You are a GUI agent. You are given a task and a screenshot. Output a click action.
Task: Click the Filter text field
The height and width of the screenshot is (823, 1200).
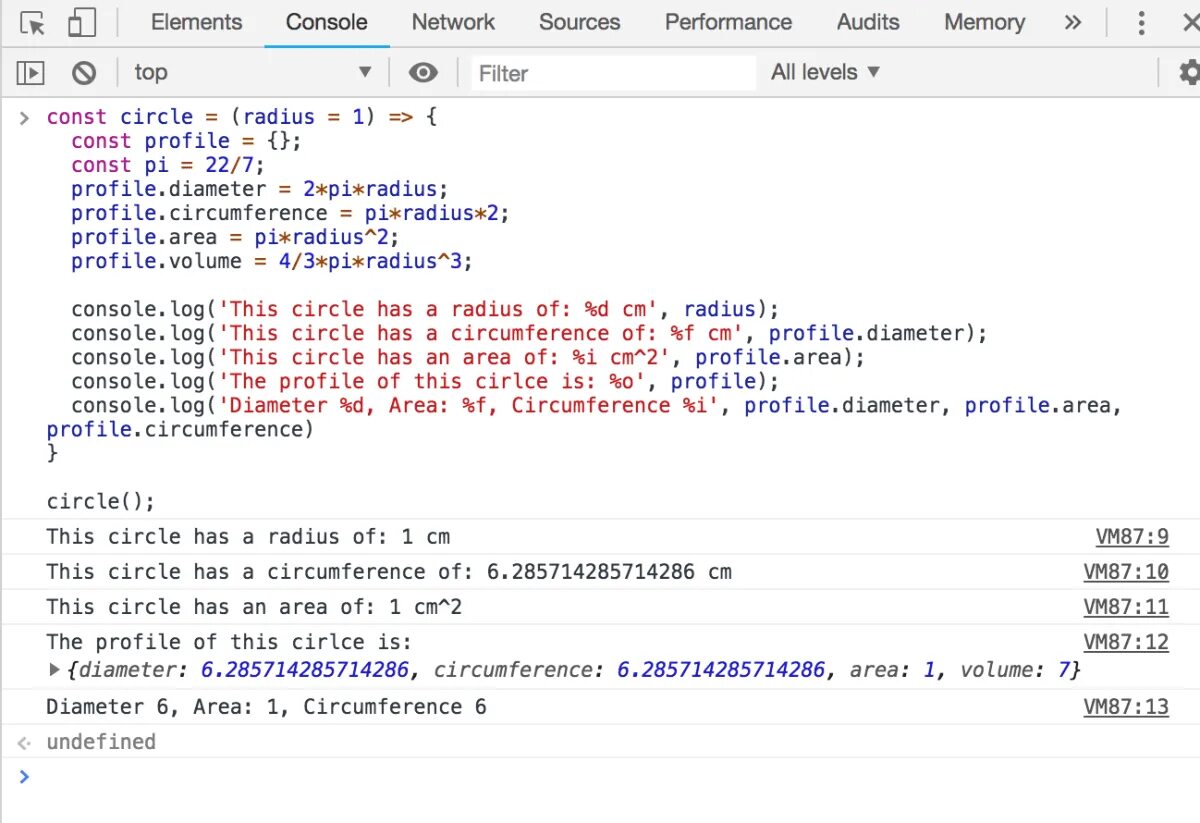tap(612, 73)
